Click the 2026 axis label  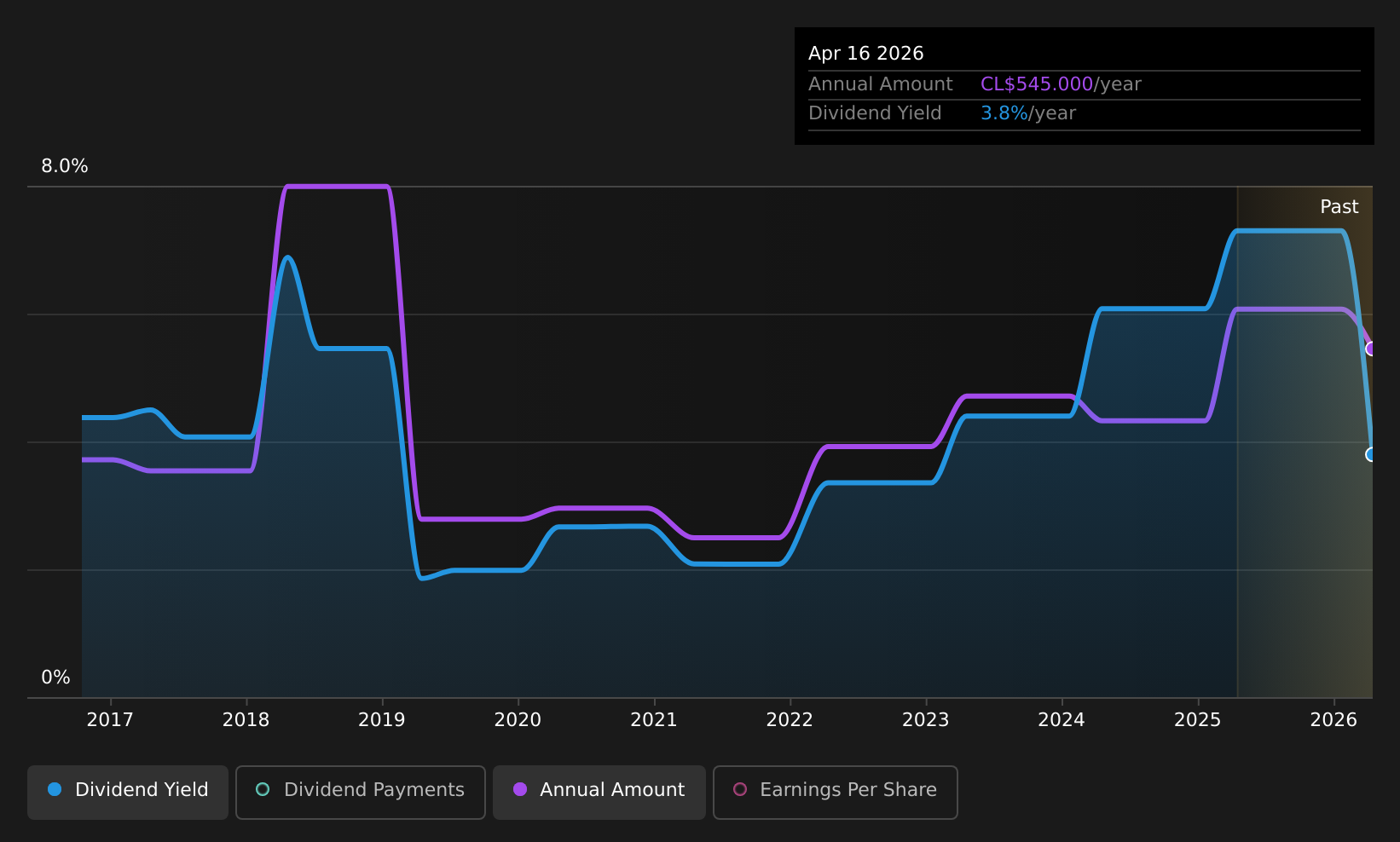(x=1333, y=720)
